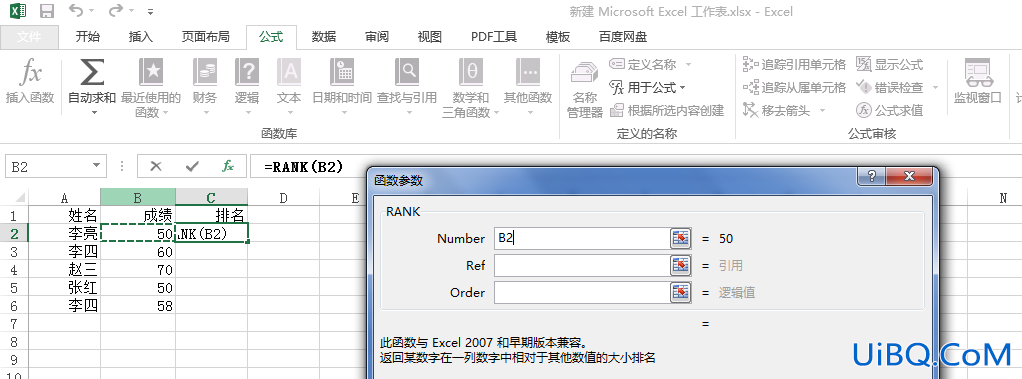Viewport: 1022px width, 379px height.
Task: Open the Name Manager
Action: (x=585, y=90)
